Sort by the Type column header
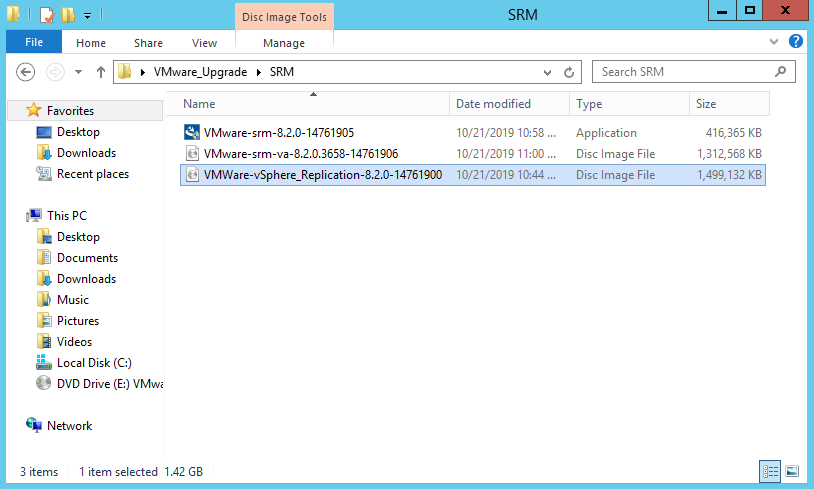The width and height of the screenshot is (814, 489). click(x=629, y=104)
